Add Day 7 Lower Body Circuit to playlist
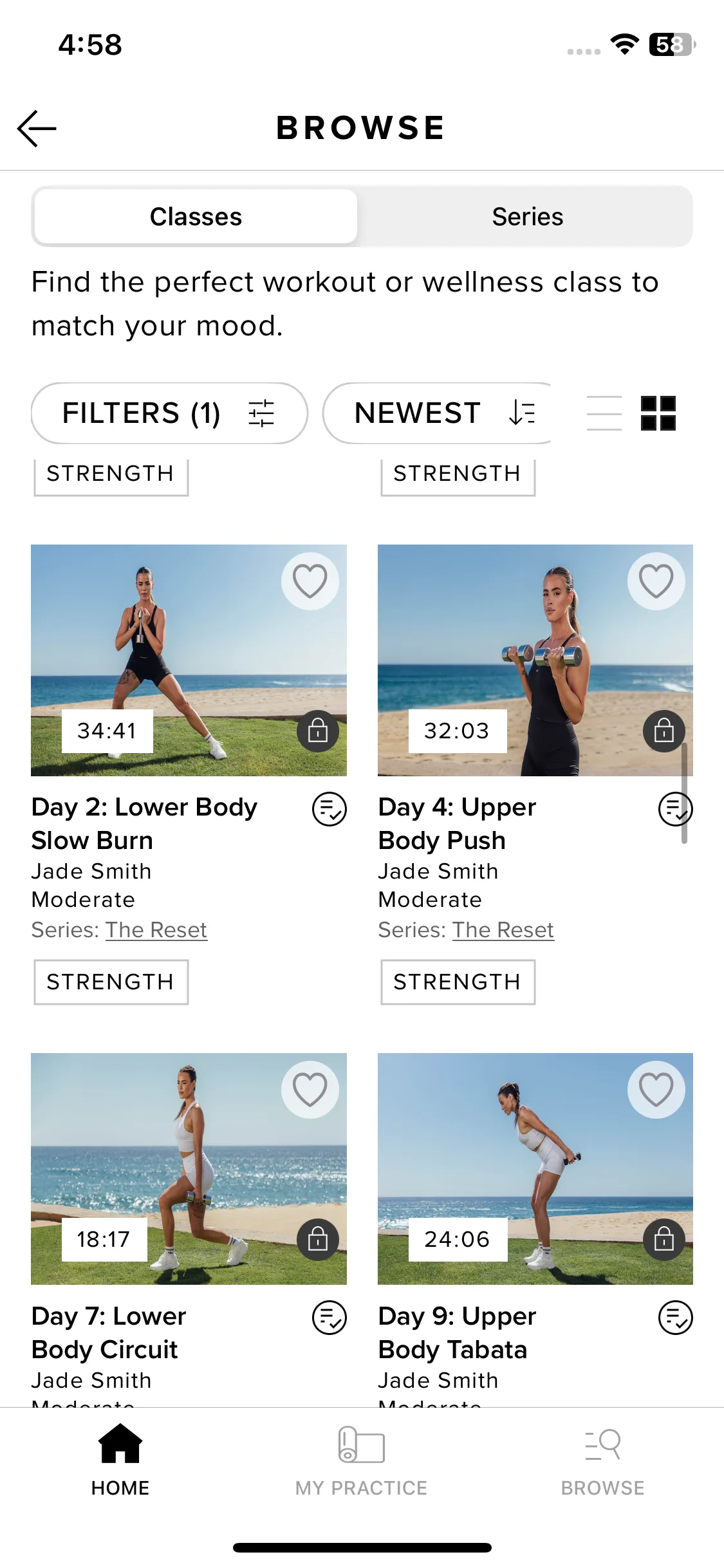This screenshot has width=724, height=1568. click(329, 1318)
